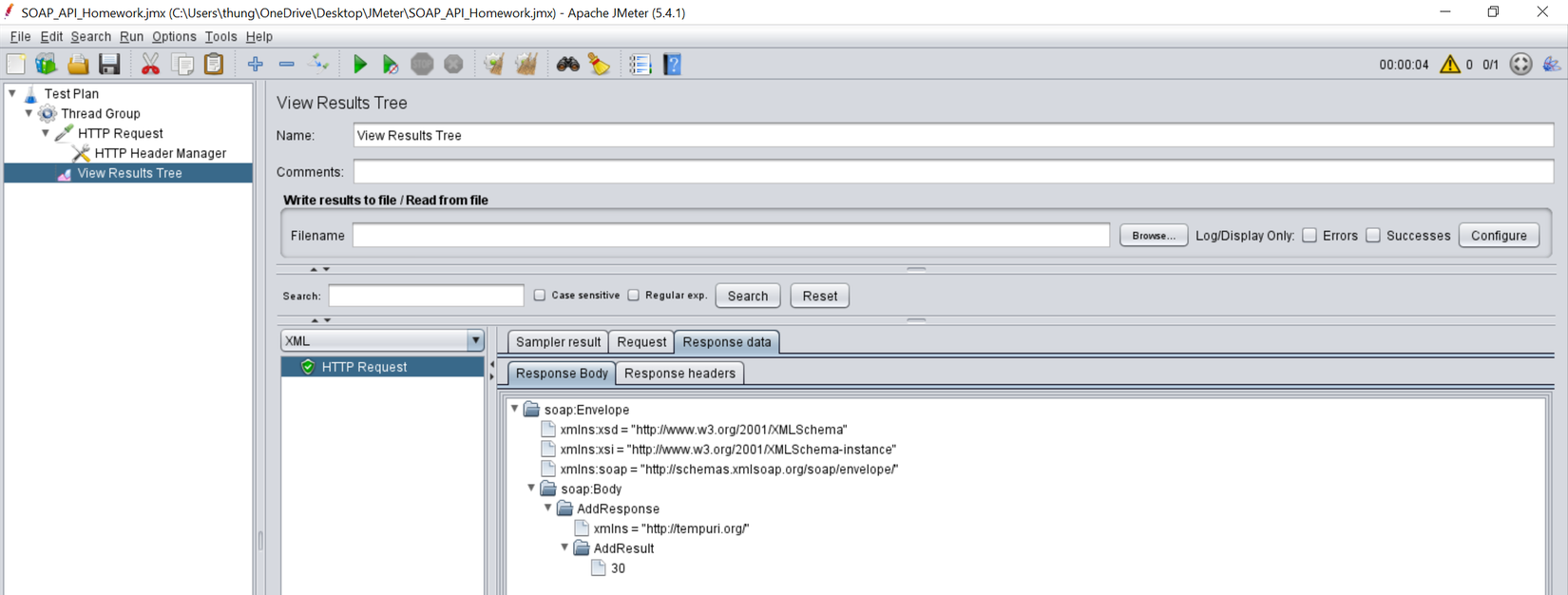This screenshot has width=1568, height=595.
Task: Select the Response Body tab
Action: pos(562,374)
